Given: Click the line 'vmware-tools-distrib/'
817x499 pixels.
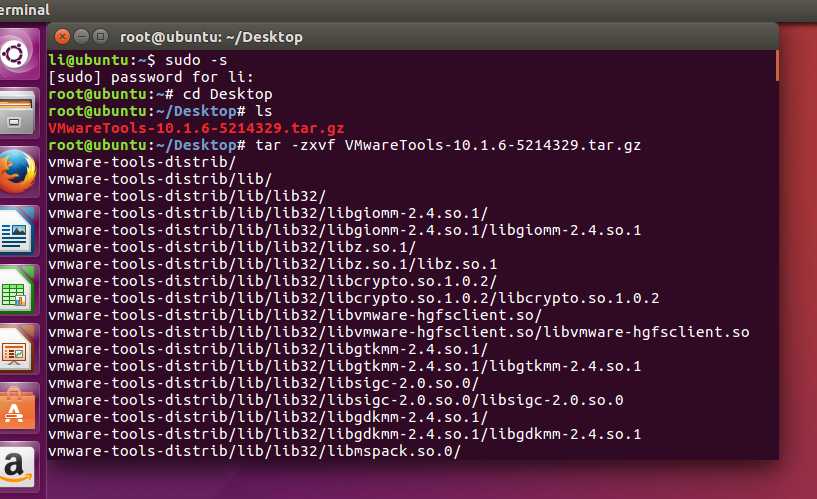Looking at the screenshot, I should tap(142, 162).
